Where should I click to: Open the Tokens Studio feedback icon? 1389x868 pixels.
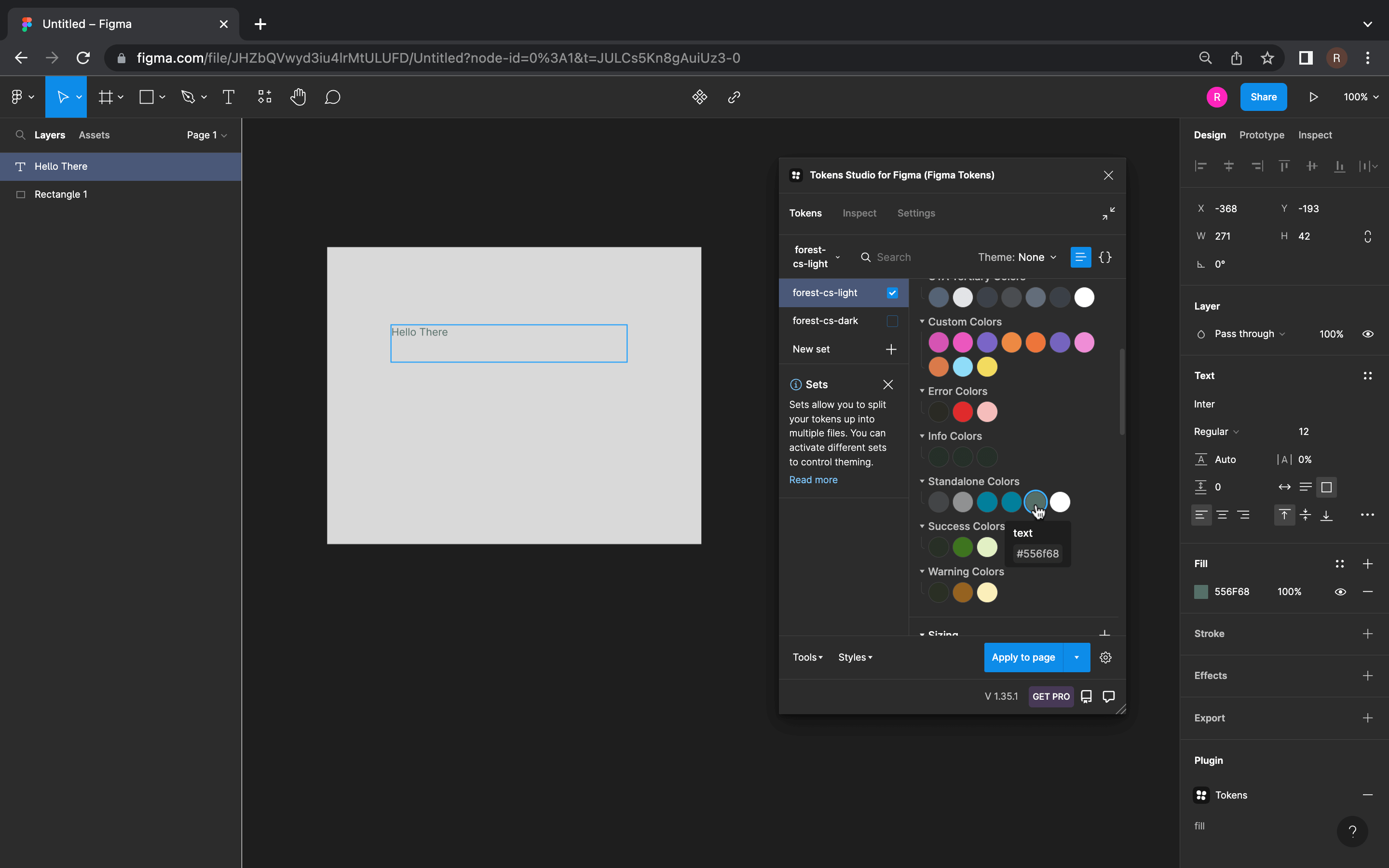click(1109, 696)
